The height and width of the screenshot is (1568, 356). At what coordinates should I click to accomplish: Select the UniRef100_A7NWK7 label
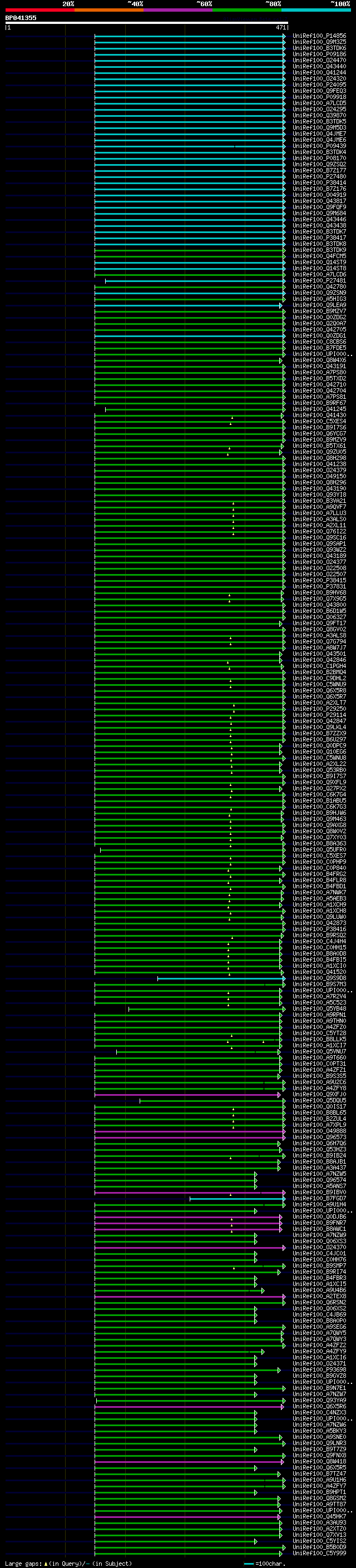(319, 892)
